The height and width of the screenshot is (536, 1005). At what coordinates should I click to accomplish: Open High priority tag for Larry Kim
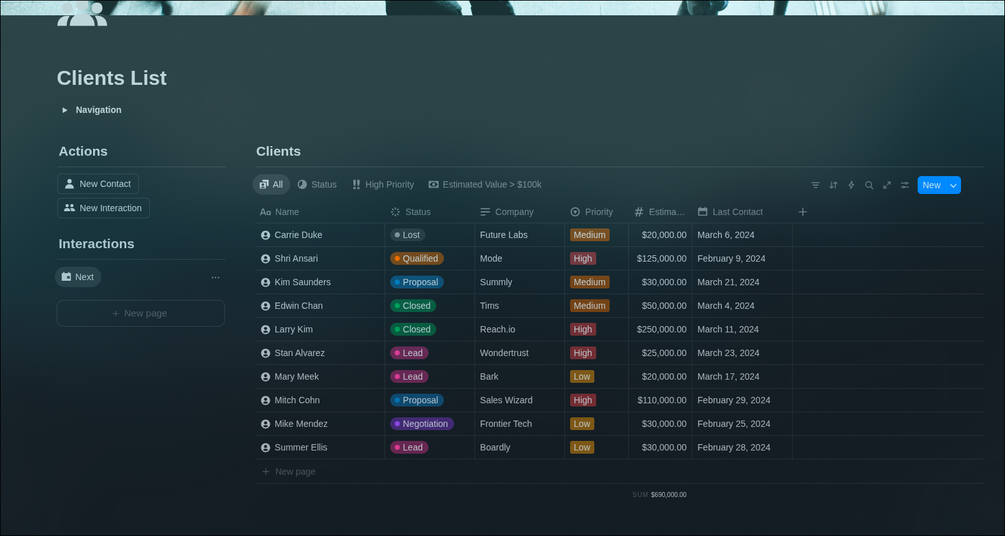point(583,330)
